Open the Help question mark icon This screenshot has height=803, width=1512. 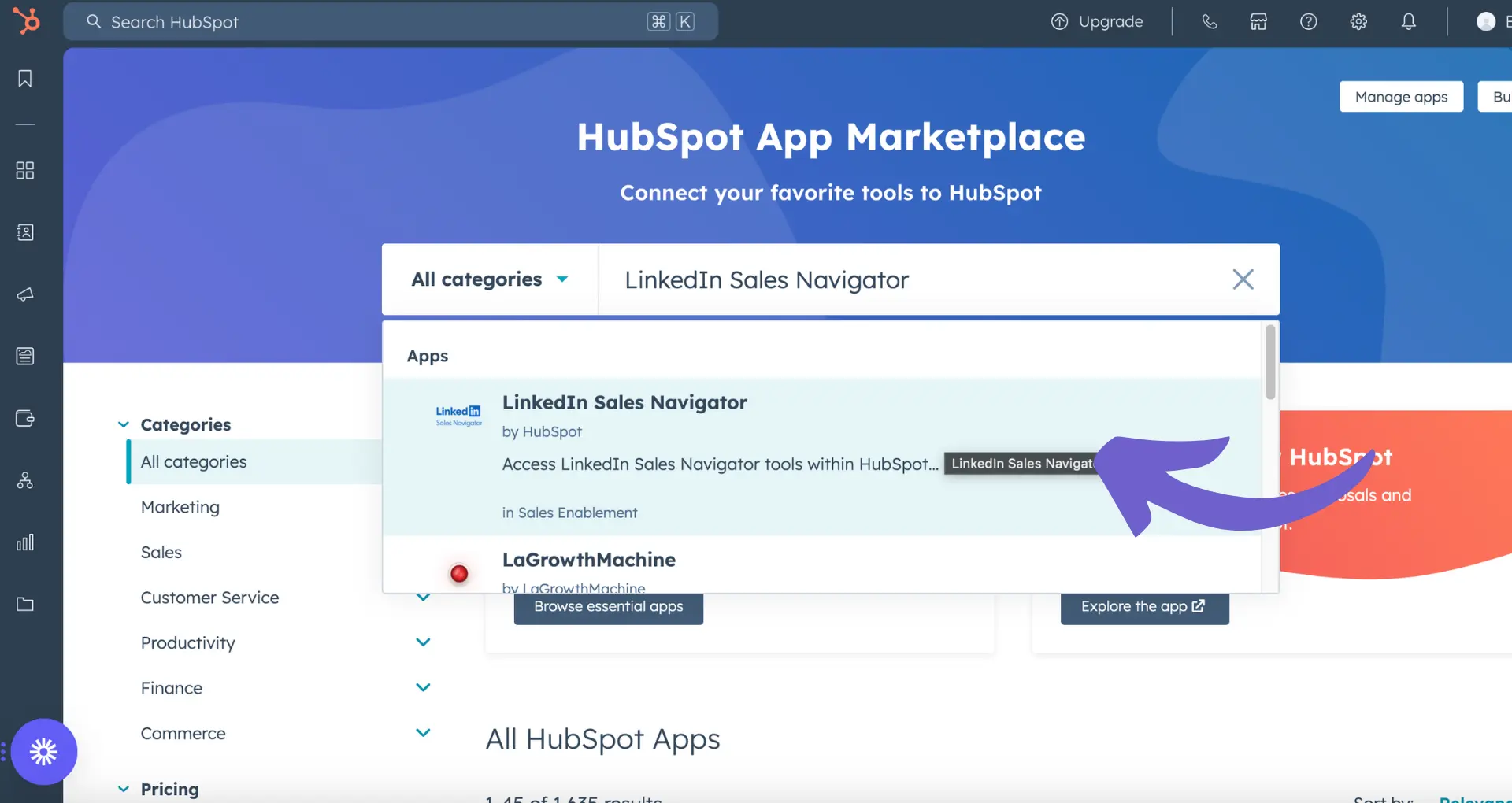1308,22
